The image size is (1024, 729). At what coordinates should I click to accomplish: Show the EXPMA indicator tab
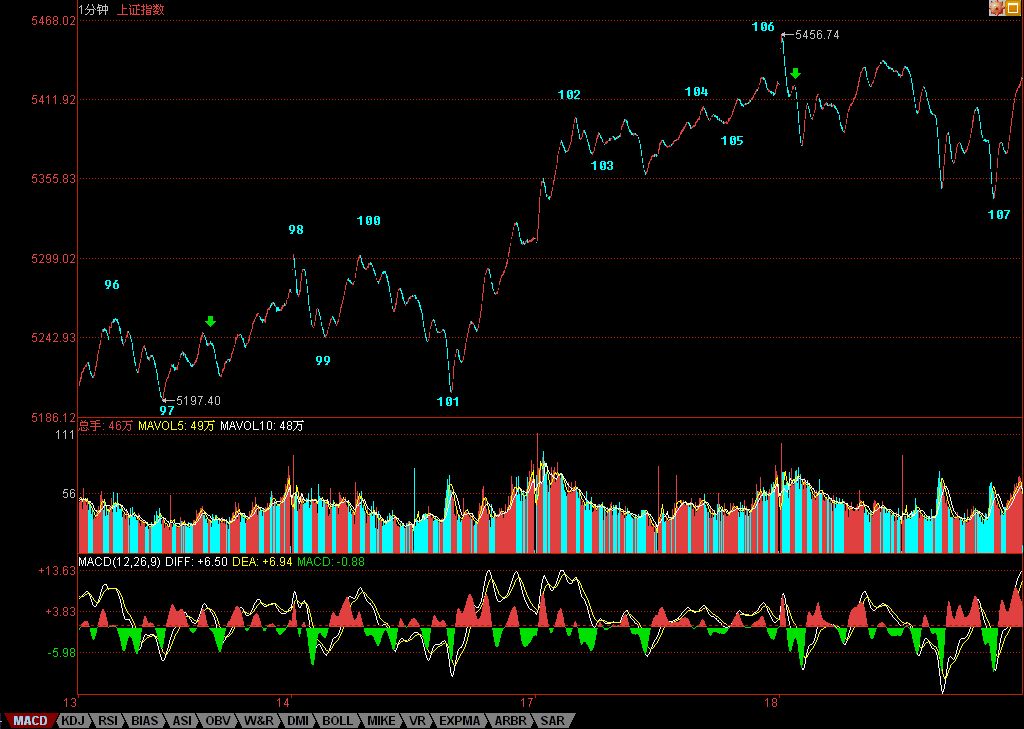(x=460, y=720)
